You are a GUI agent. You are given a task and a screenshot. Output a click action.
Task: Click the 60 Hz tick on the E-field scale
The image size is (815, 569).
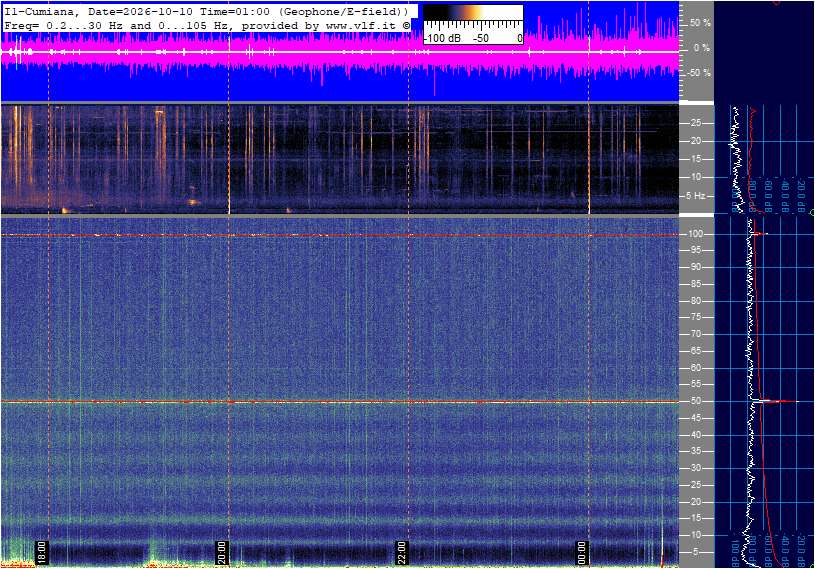tap(695, 368)
